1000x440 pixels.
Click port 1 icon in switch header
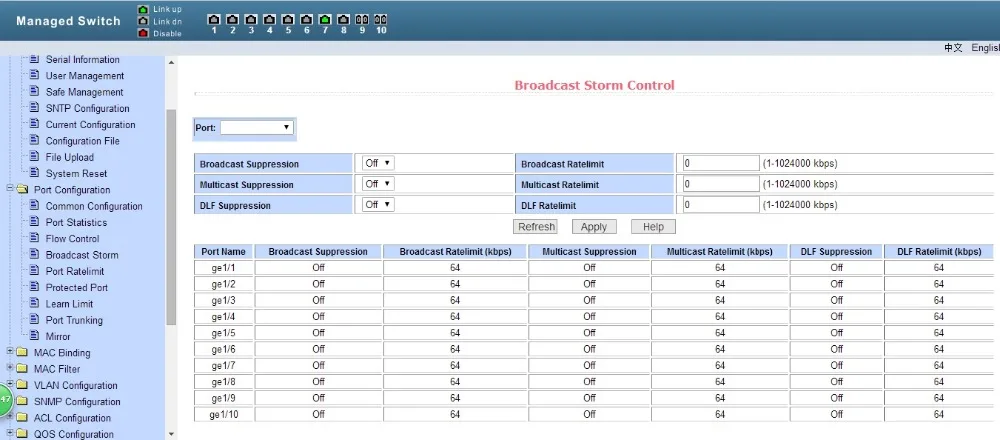(x=214, y=20)
